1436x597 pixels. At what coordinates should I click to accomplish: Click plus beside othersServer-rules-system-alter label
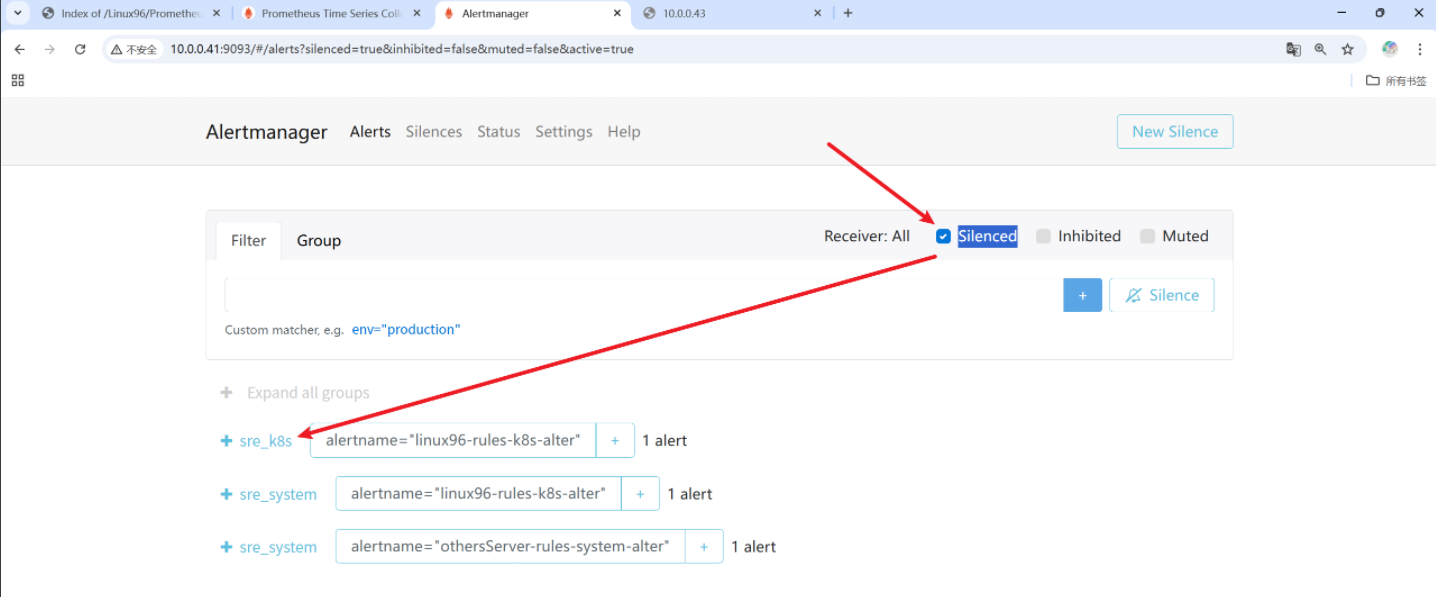point(704,546)
